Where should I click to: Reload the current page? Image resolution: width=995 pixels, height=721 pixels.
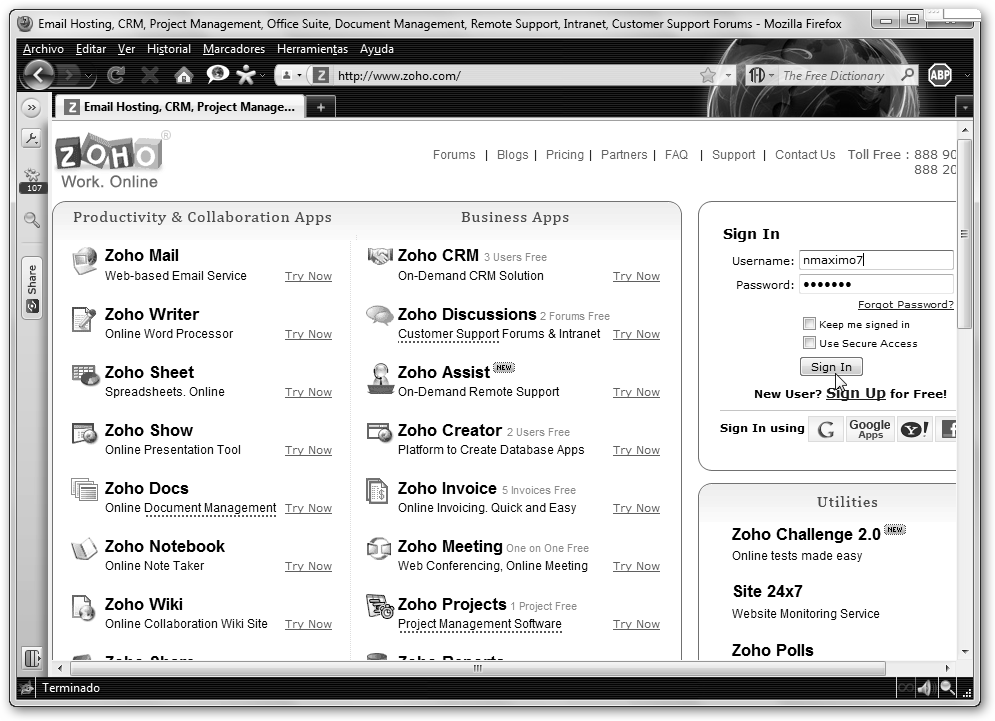[x=116, y=75]
